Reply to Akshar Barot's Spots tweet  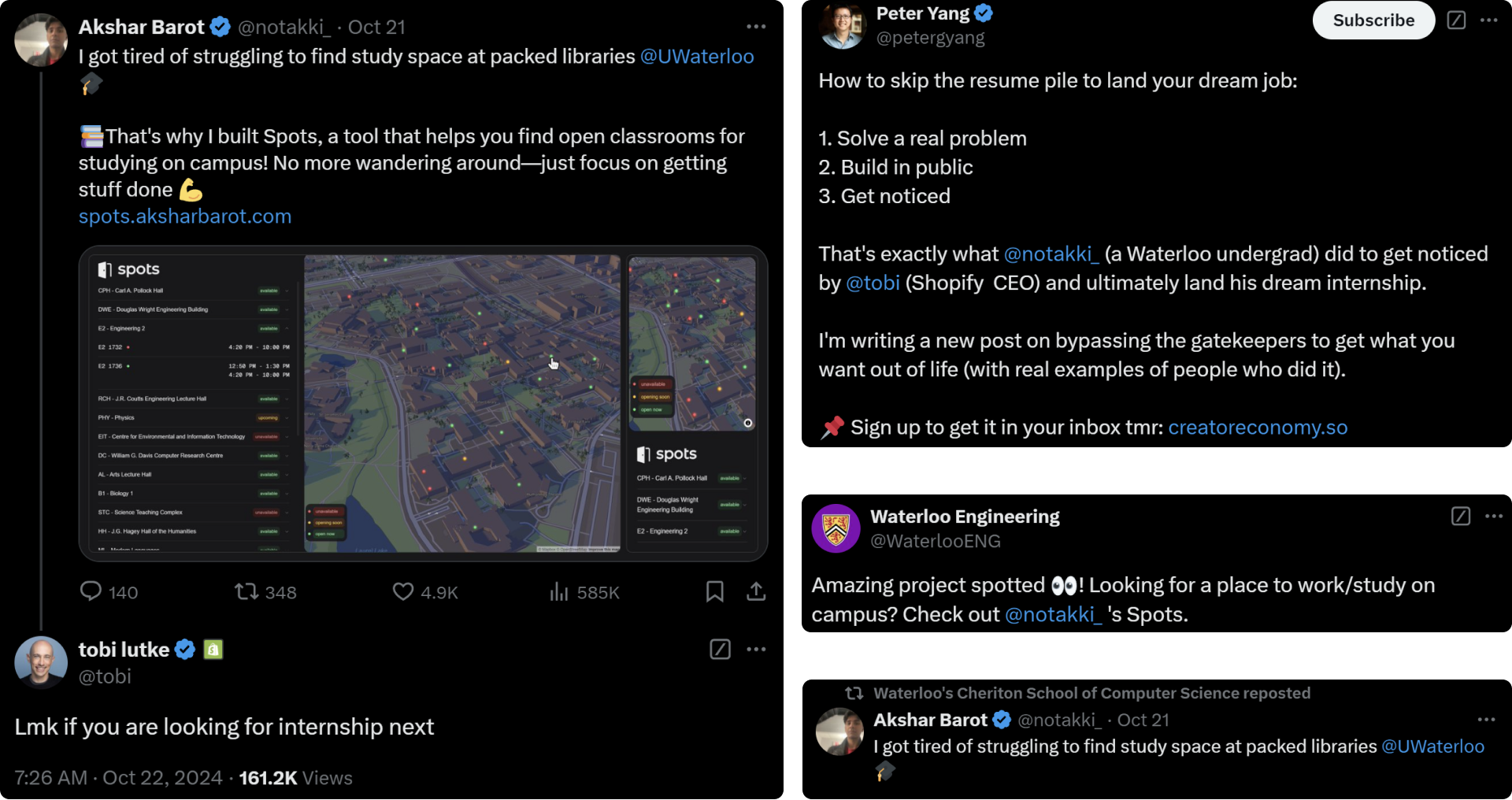click(x=91, y=591)
